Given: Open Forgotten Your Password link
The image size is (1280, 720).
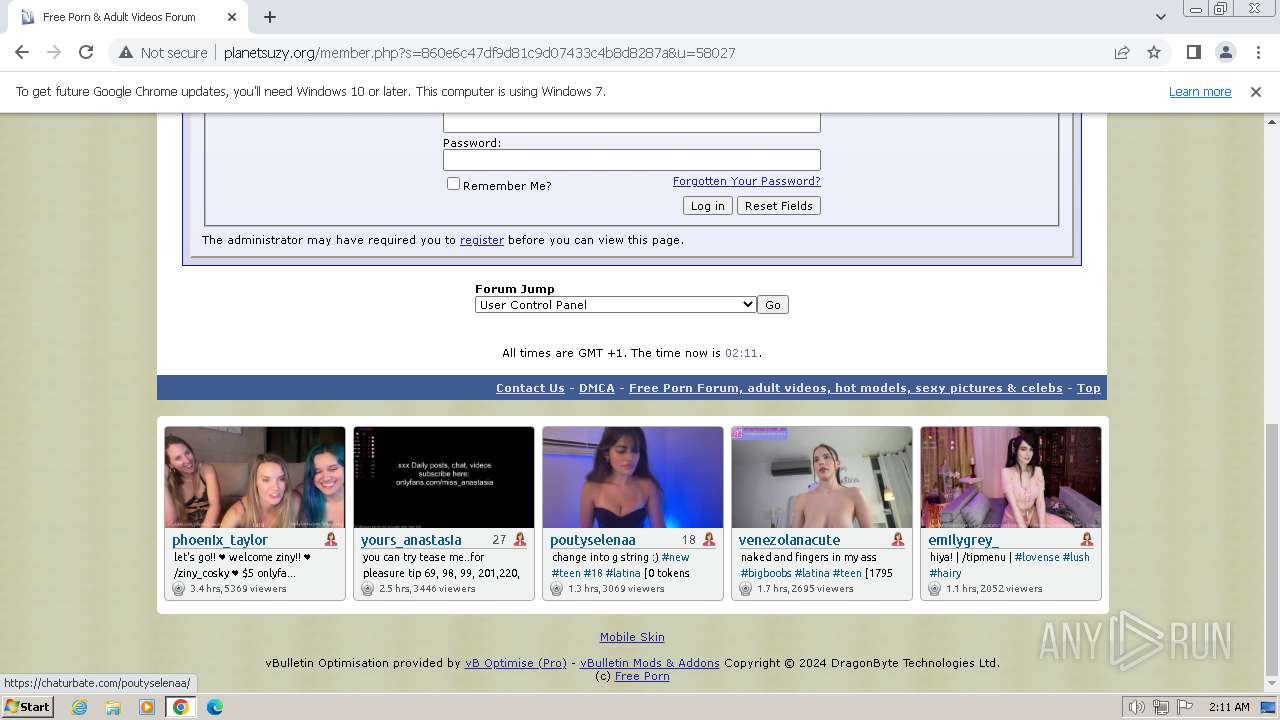Looking at the screenshot, I should pos(746,181).
